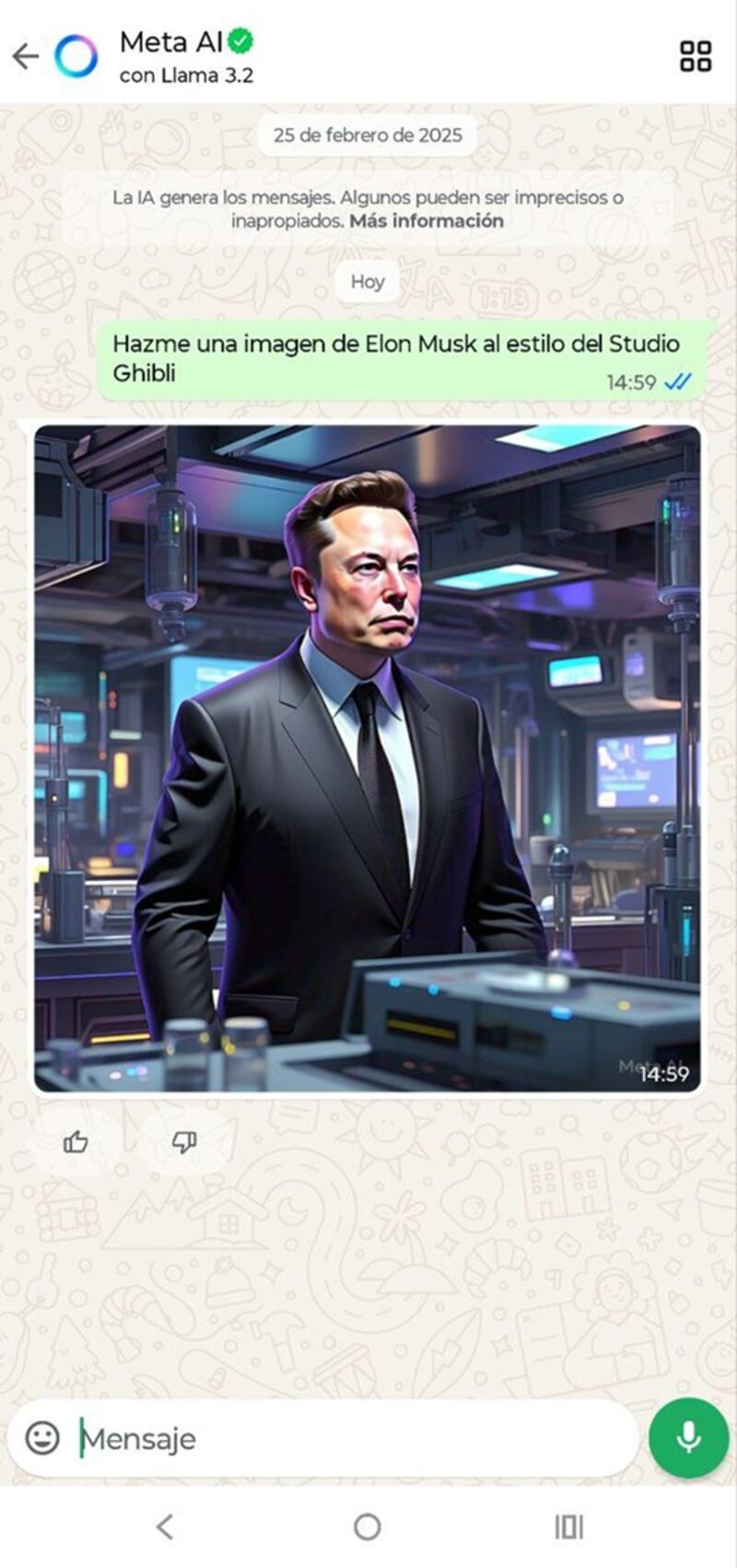Screen dimensions: 737x1568
Task: Focus the Mensaje text field
Action: tap(354, 1438)
